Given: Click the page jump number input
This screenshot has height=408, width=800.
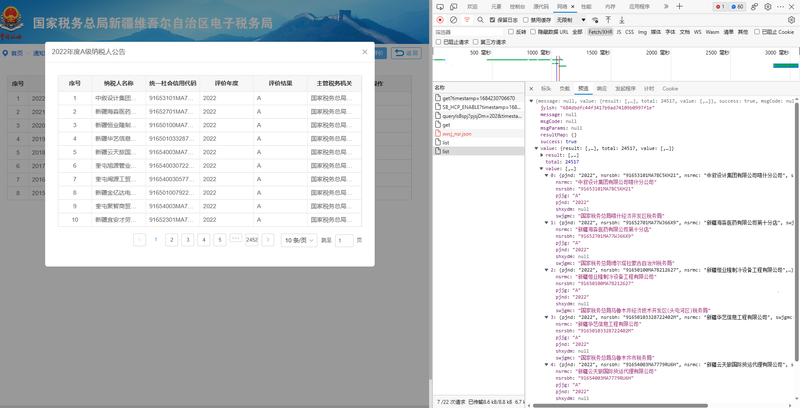Looking at the screenshot, I should click(x=344, y=240).
